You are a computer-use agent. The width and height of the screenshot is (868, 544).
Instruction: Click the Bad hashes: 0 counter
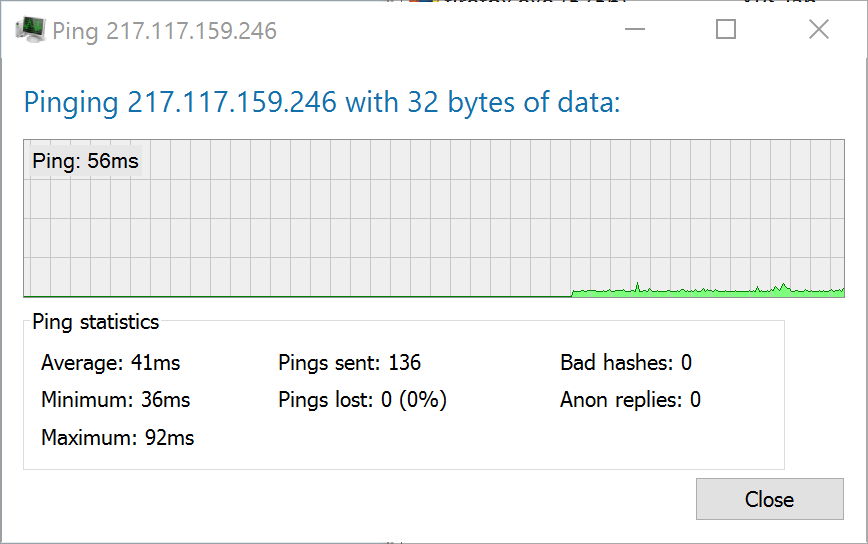tap(626, 362)
